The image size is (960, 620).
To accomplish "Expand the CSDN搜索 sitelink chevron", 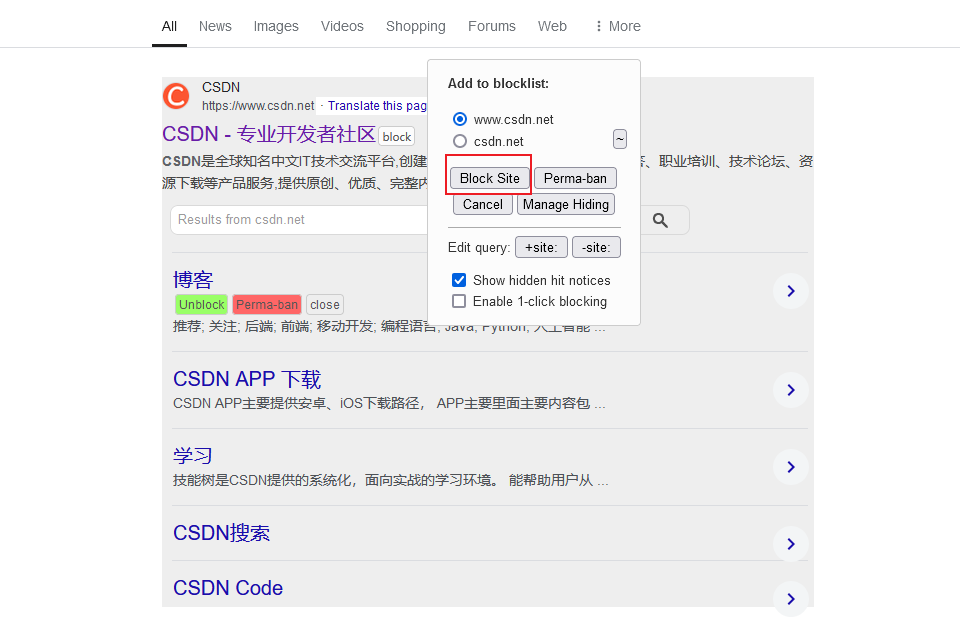I will coord(790,544).
